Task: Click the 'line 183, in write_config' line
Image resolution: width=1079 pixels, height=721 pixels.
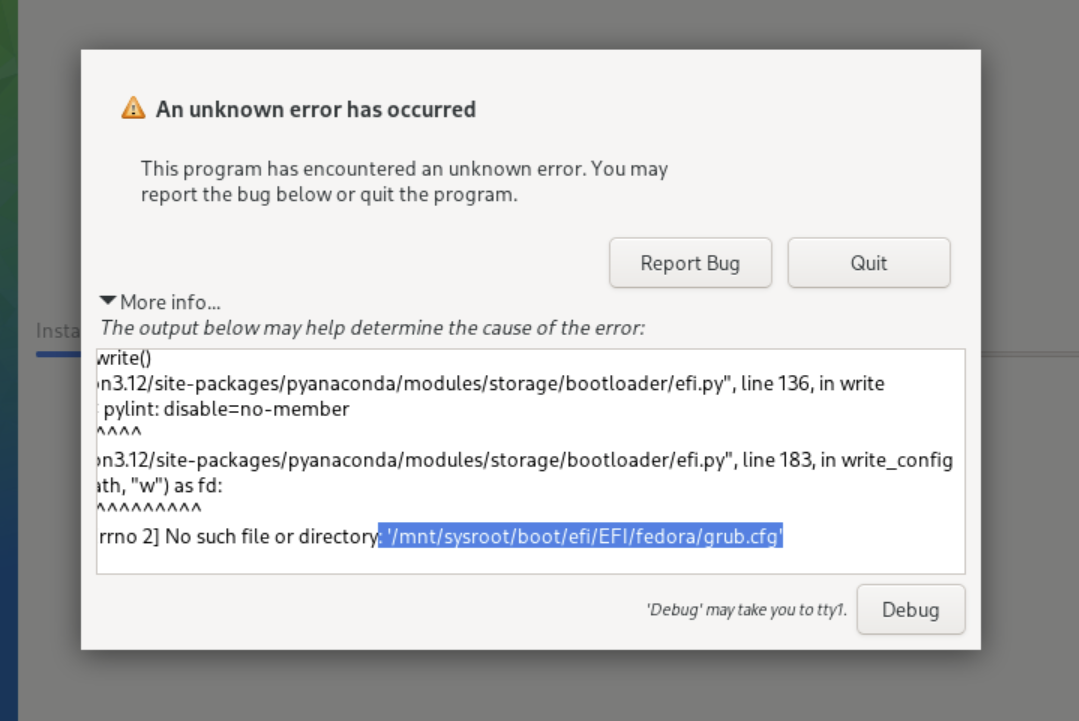Action: [525, 460]
